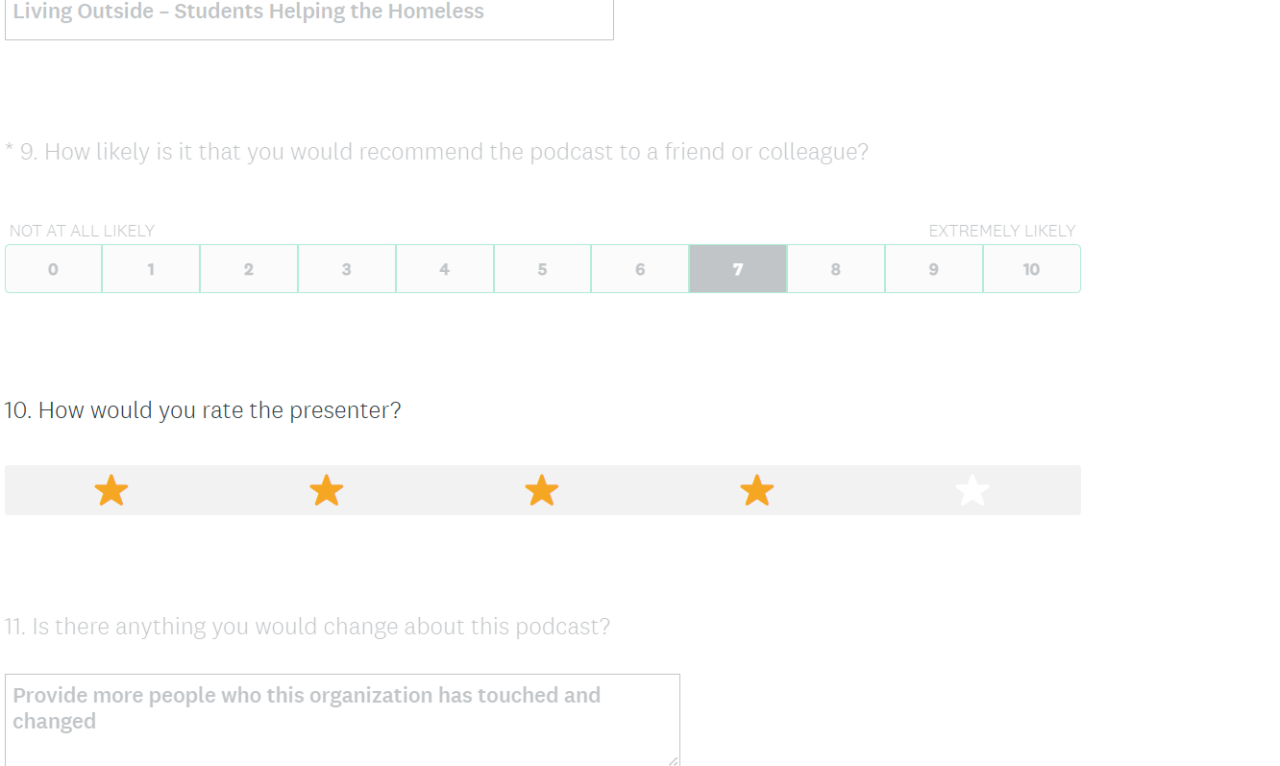The width and height of the screenshot is (1280, 766).
Task: Pick 2 on the recommend scale
Action: click(249, 269)
